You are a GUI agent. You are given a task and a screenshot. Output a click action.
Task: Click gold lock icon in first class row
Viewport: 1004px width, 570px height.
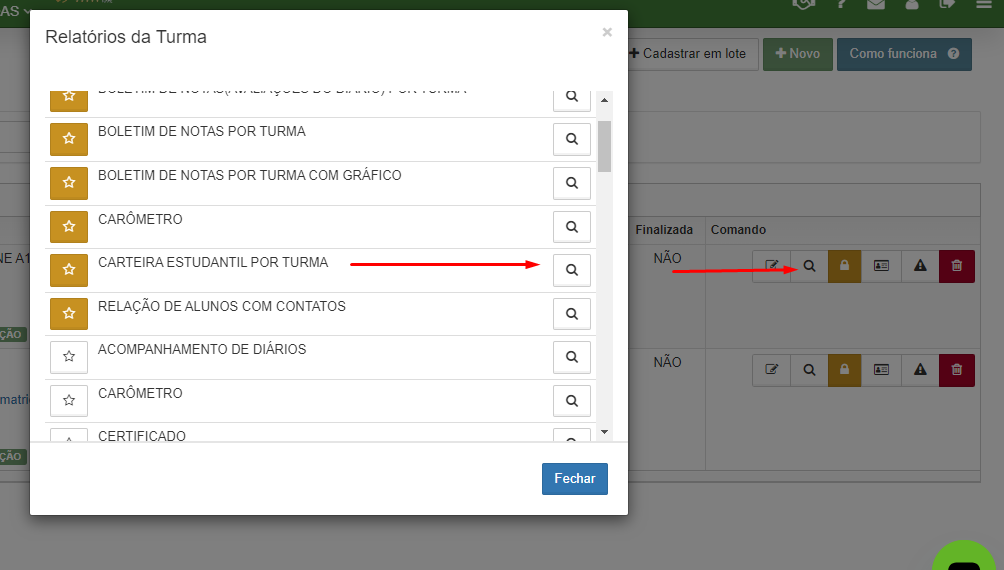point(845,266)
